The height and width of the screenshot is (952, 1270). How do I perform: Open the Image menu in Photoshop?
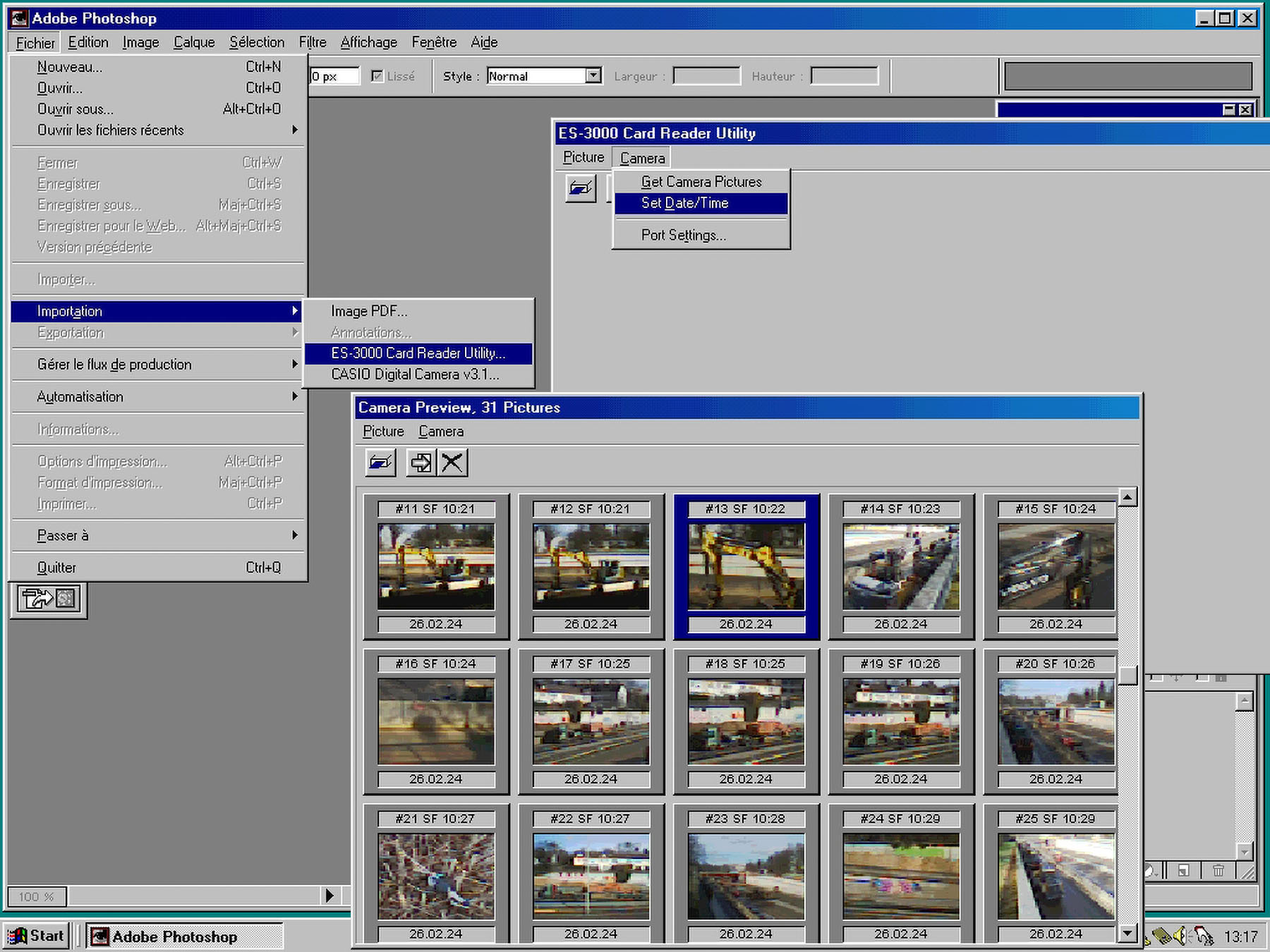pyautogui.click(x=140, y=42)
